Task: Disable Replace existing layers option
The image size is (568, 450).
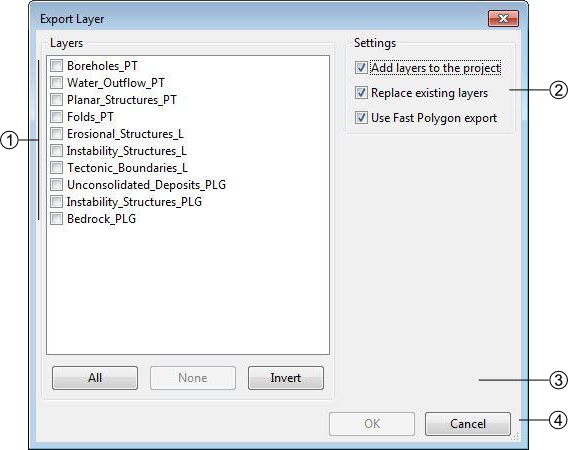Action: [361, 93]
